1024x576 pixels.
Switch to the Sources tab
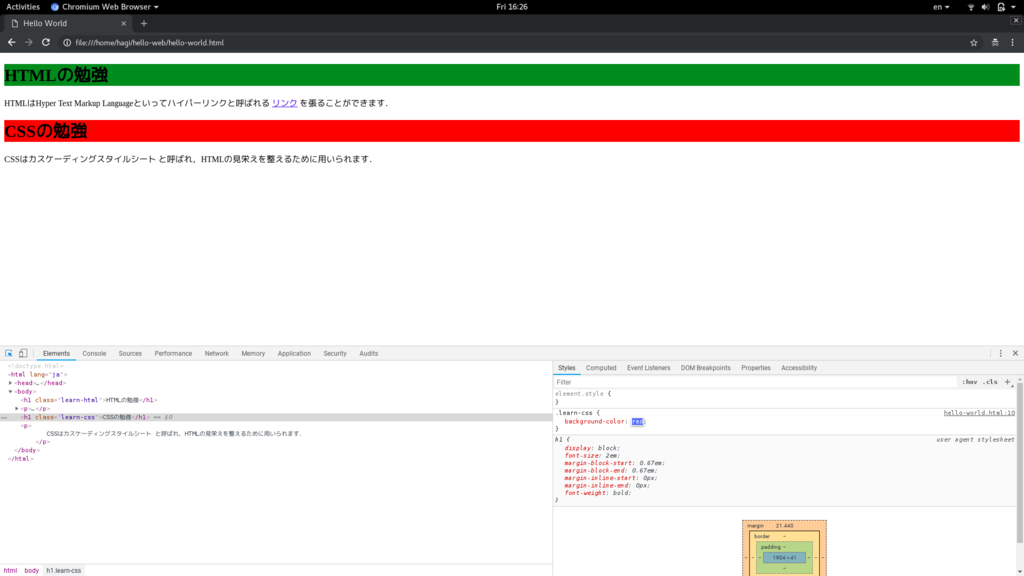(130, 353)
